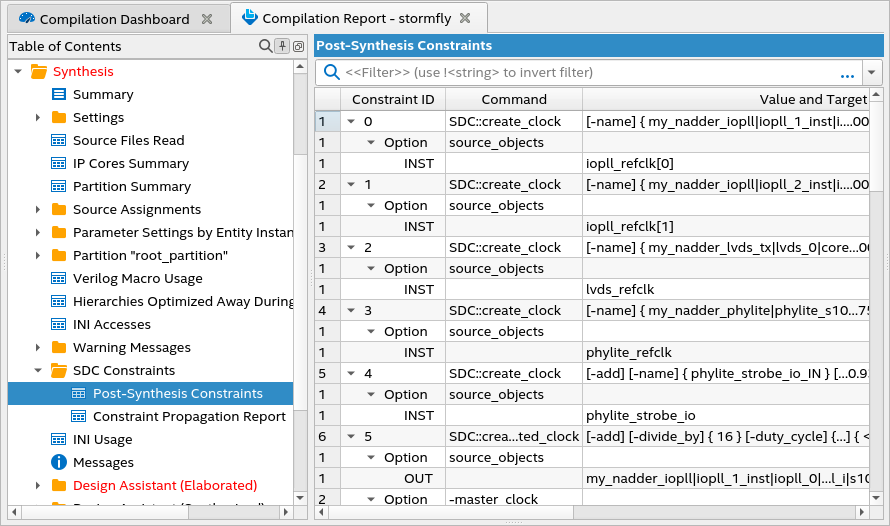Image resolution: width=890 pixels, height=526 pixels.
Task: Click the filter options ellipsis button
Action: pos(847,73)
